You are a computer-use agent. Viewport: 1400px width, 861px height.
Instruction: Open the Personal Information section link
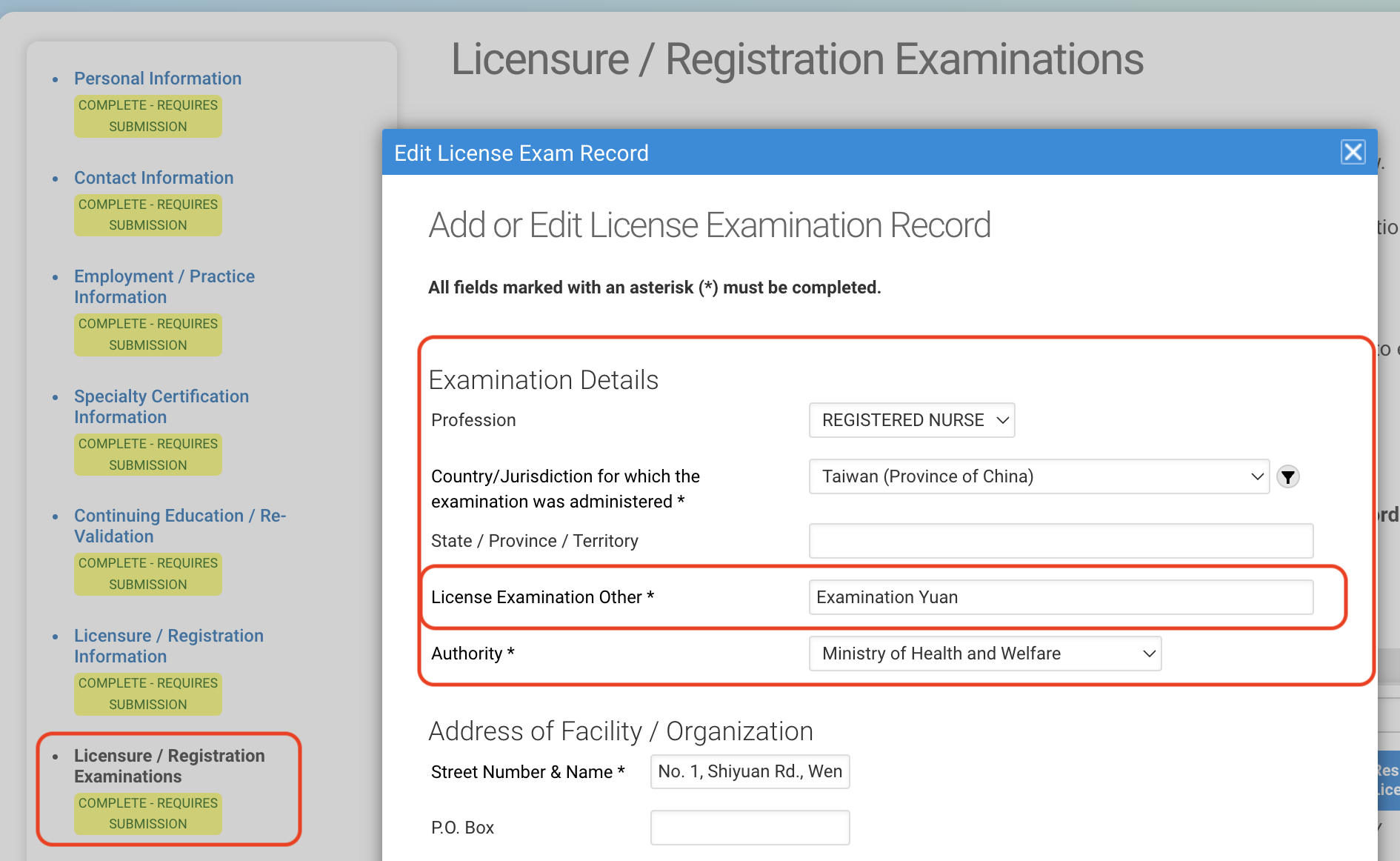click(158, 79)
